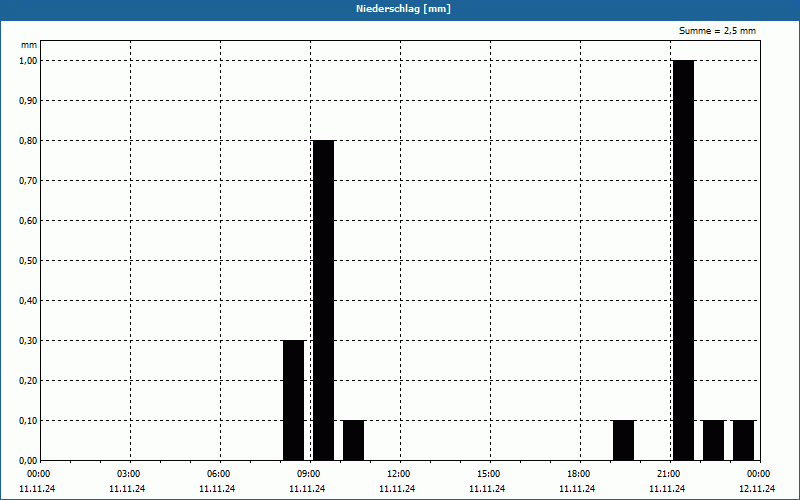The height and width of the screenshot is (500, 800).
Task: Click the 0,20 y-axis label
Action: tap(28, 381)
